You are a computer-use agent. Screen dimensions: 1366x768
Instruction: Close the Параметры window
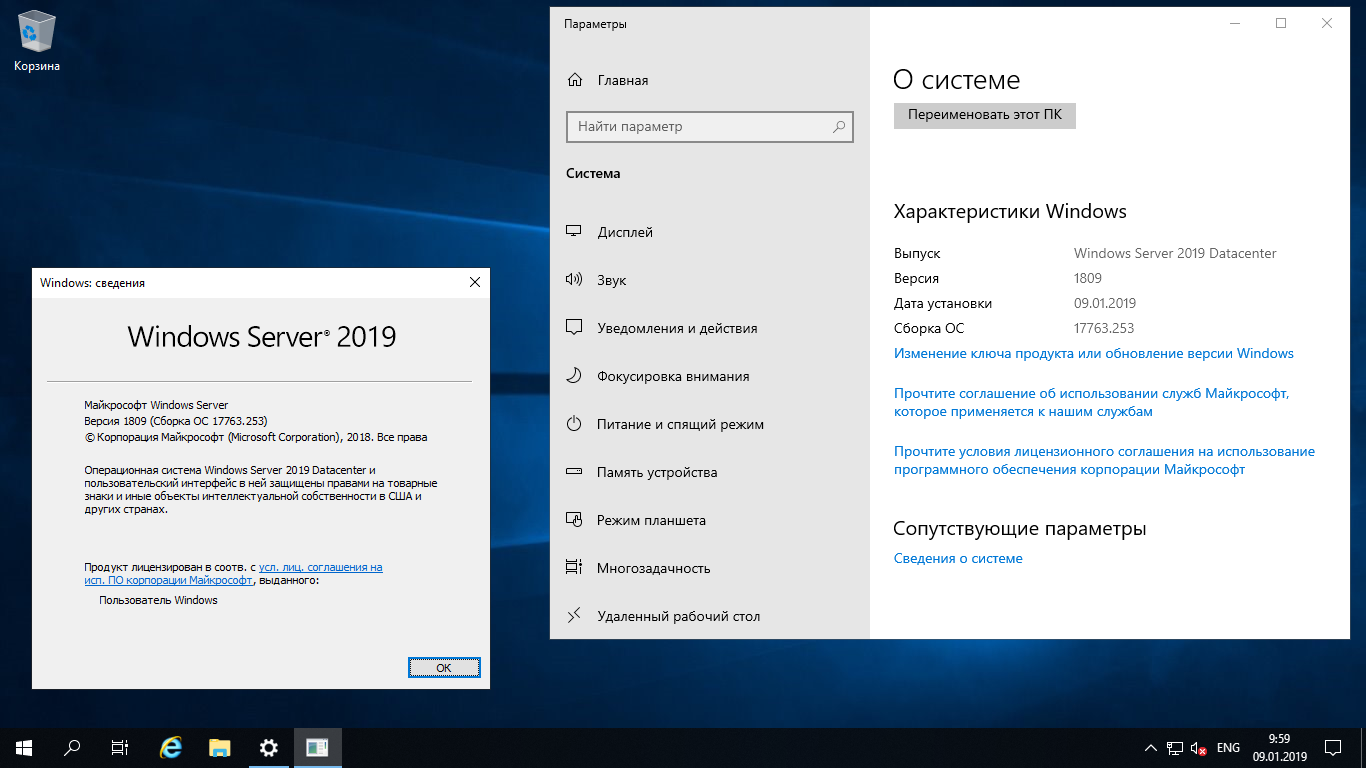[x=1327, y=23]
